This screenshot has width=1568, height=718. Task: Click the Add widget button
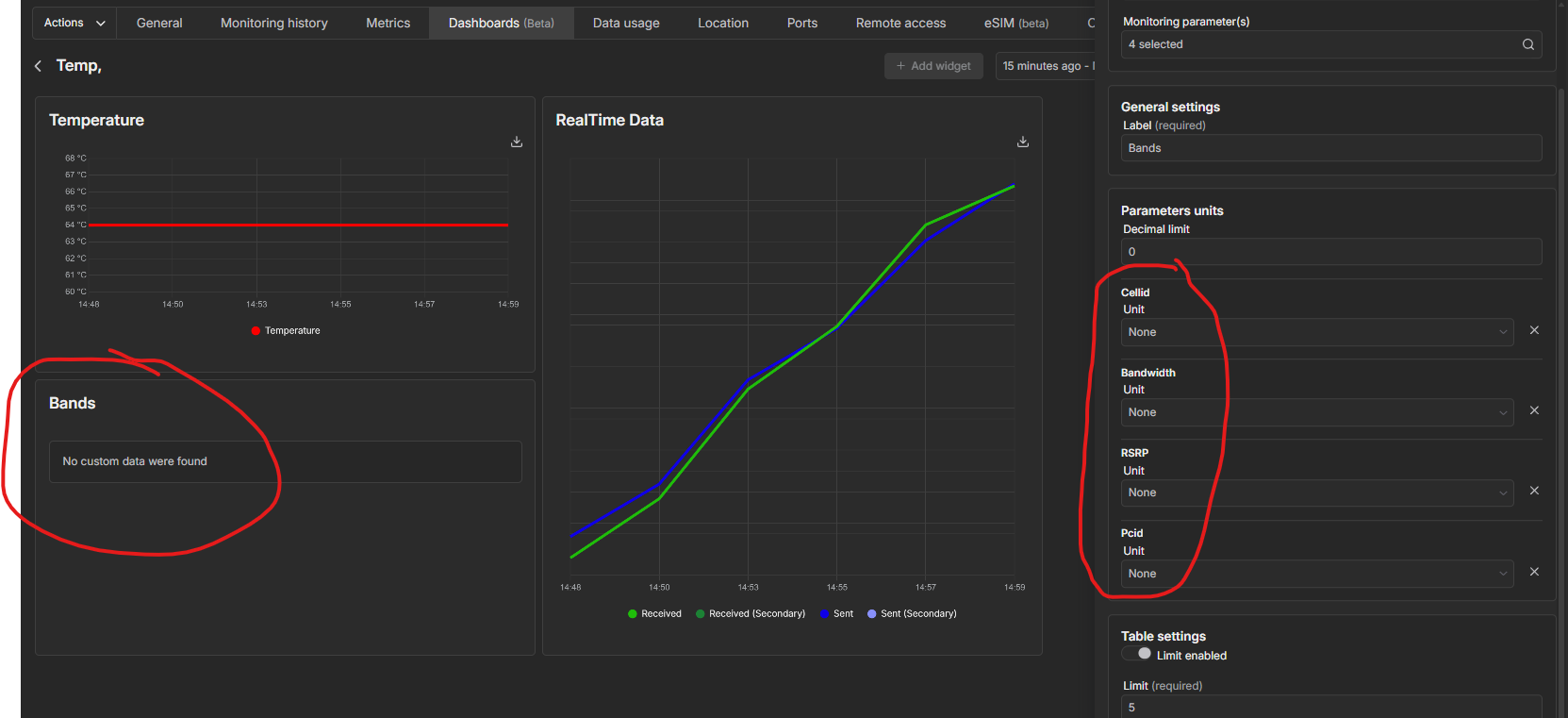tap(933, 66)
